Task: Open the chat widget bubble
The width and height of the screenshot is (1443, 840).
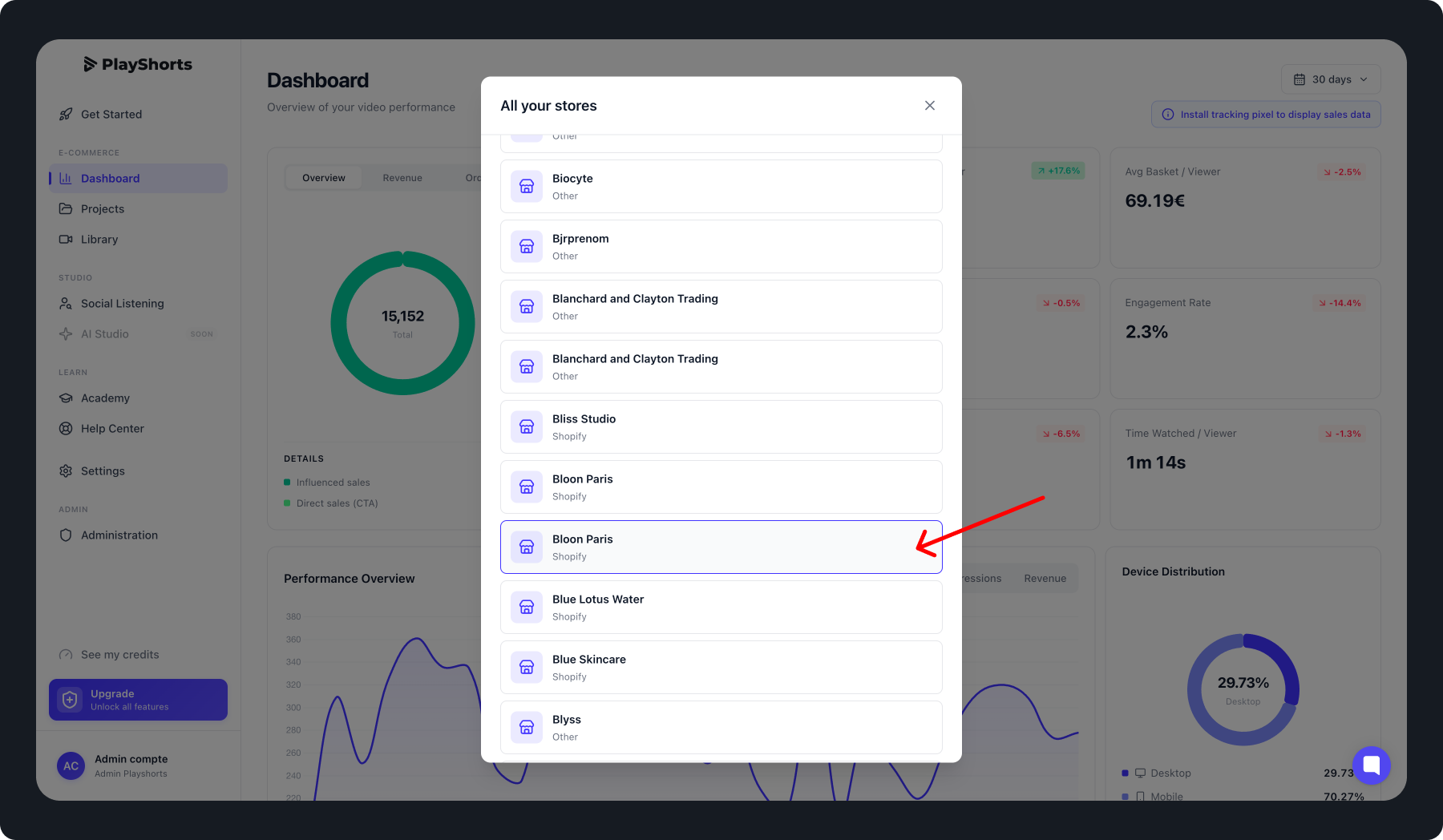Action: 1372,765
